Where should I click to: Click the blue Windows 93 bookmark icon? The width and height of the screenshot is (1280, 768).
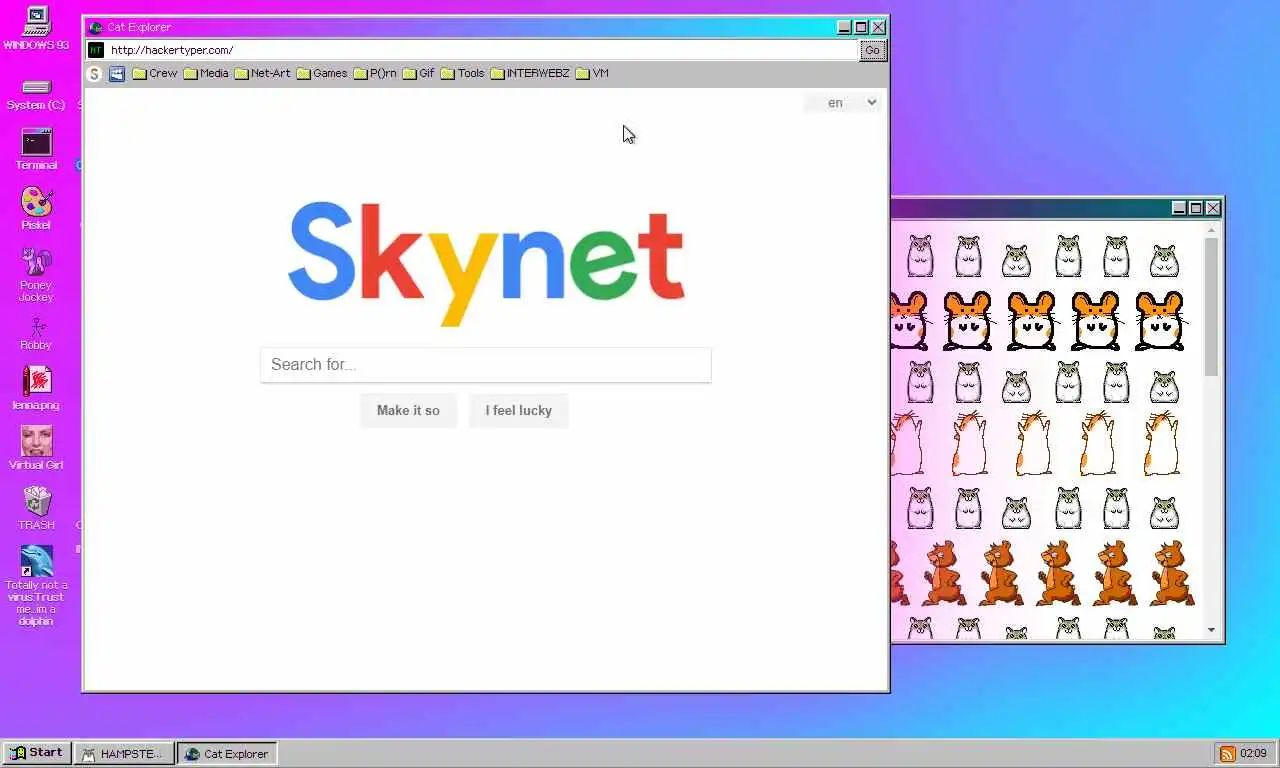tap(117, 73)
